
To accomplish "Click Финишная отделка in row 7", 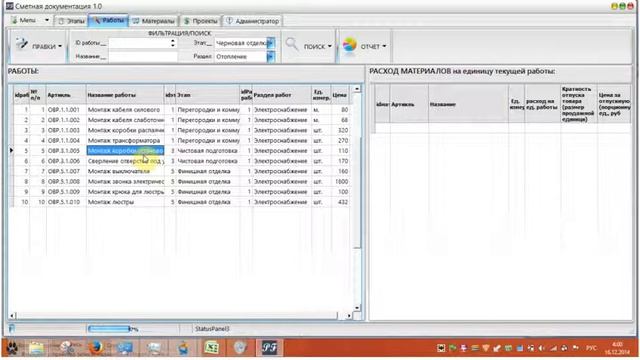I will click(208, 171).
